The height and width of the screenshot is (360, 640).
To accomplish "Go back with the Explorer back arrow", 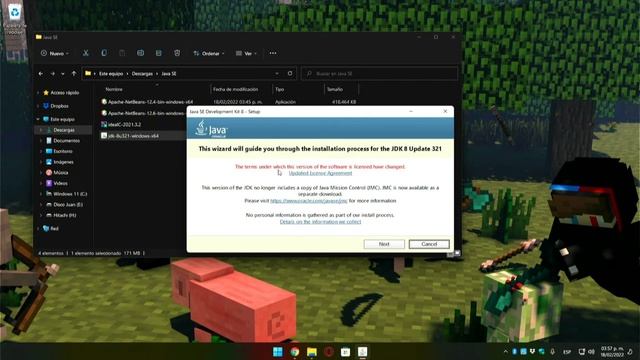I will click(x=41, y=73).
